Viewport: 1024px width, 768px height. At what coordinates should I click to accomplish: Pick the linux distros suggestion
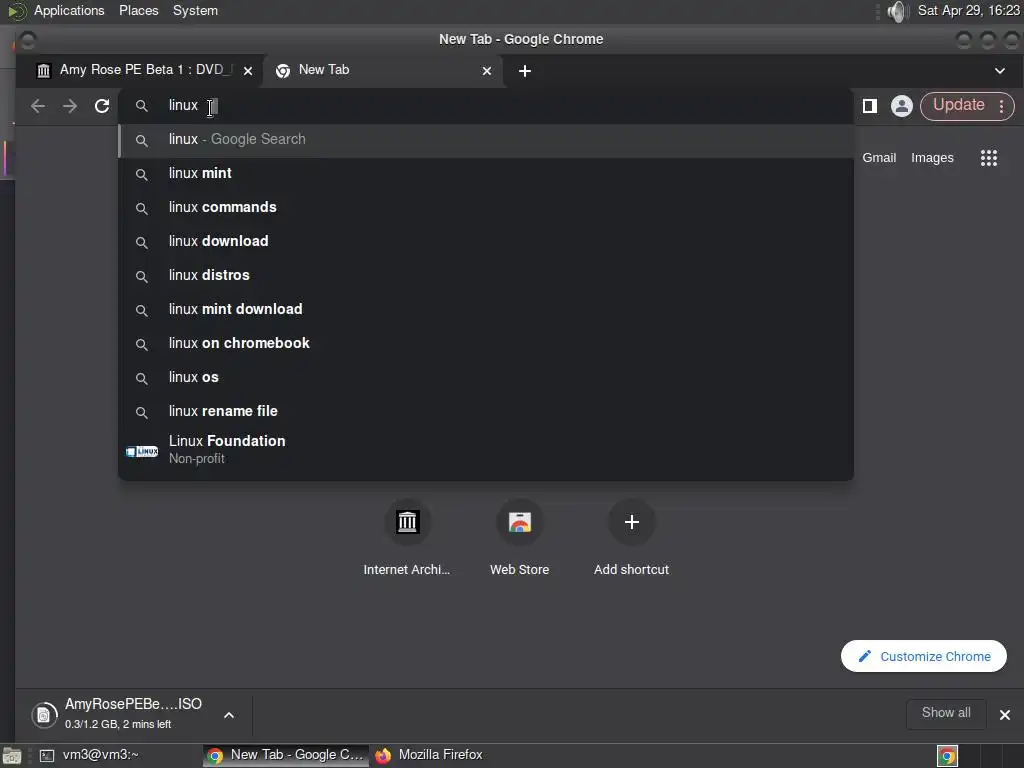coord(486,276)
